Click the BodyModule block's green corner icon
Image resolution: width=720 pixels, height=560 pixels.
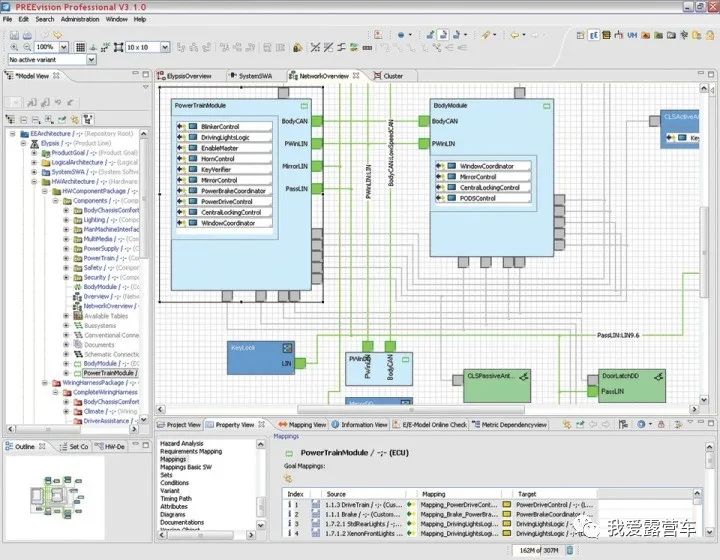click(546, 106)
